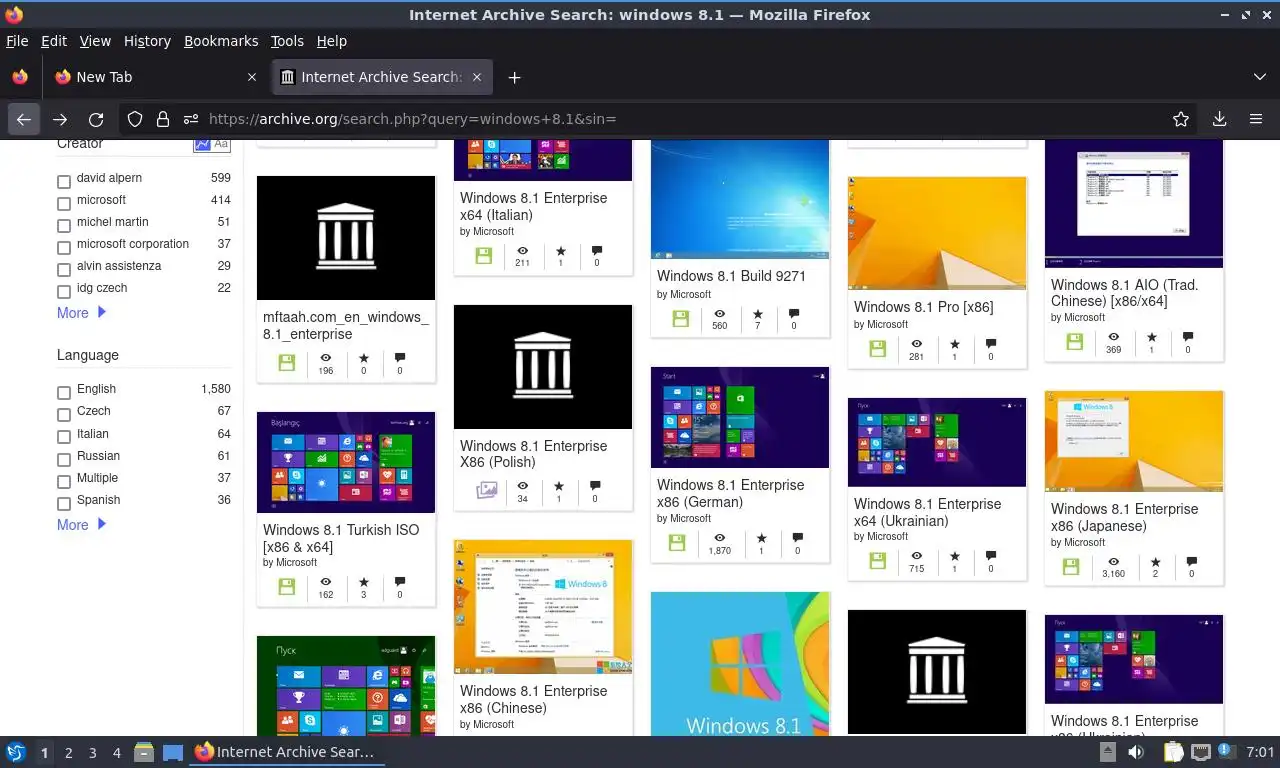Check the Italian language filter
This screenshot has width=1280, height=768.
click(x=64, y=438)
